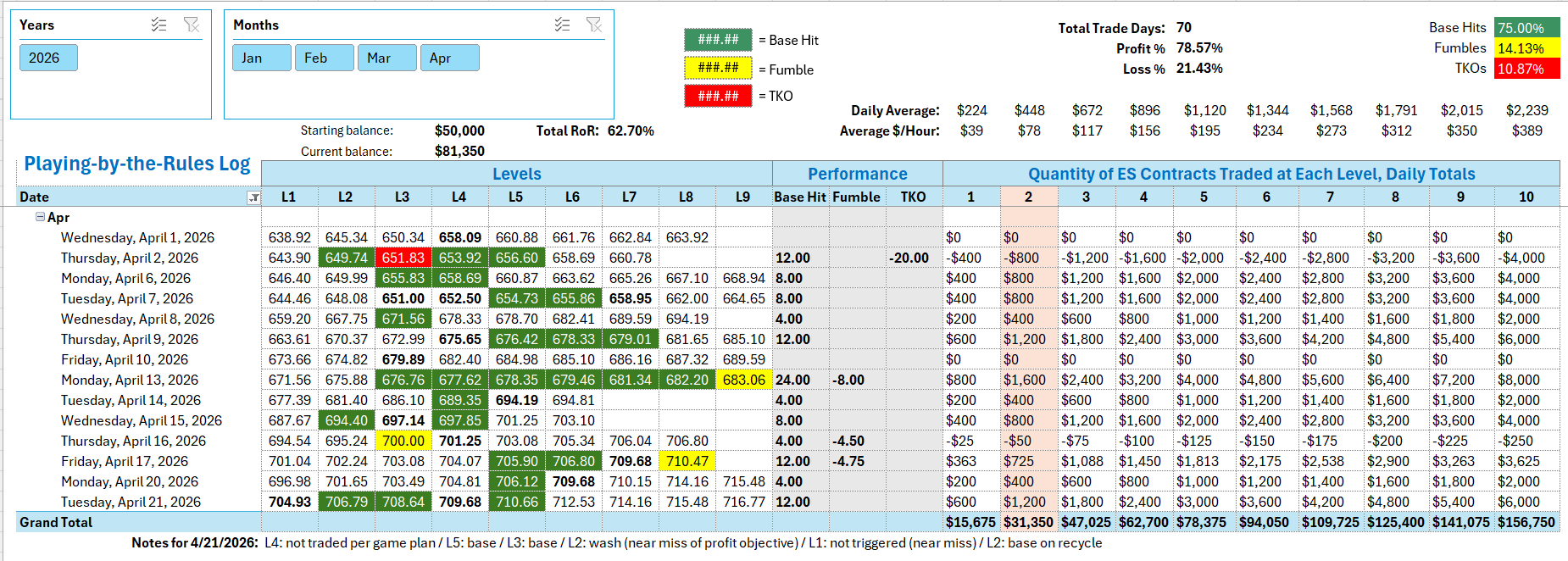Click the grand total $31,350 cell

[x=1028, y=522]
